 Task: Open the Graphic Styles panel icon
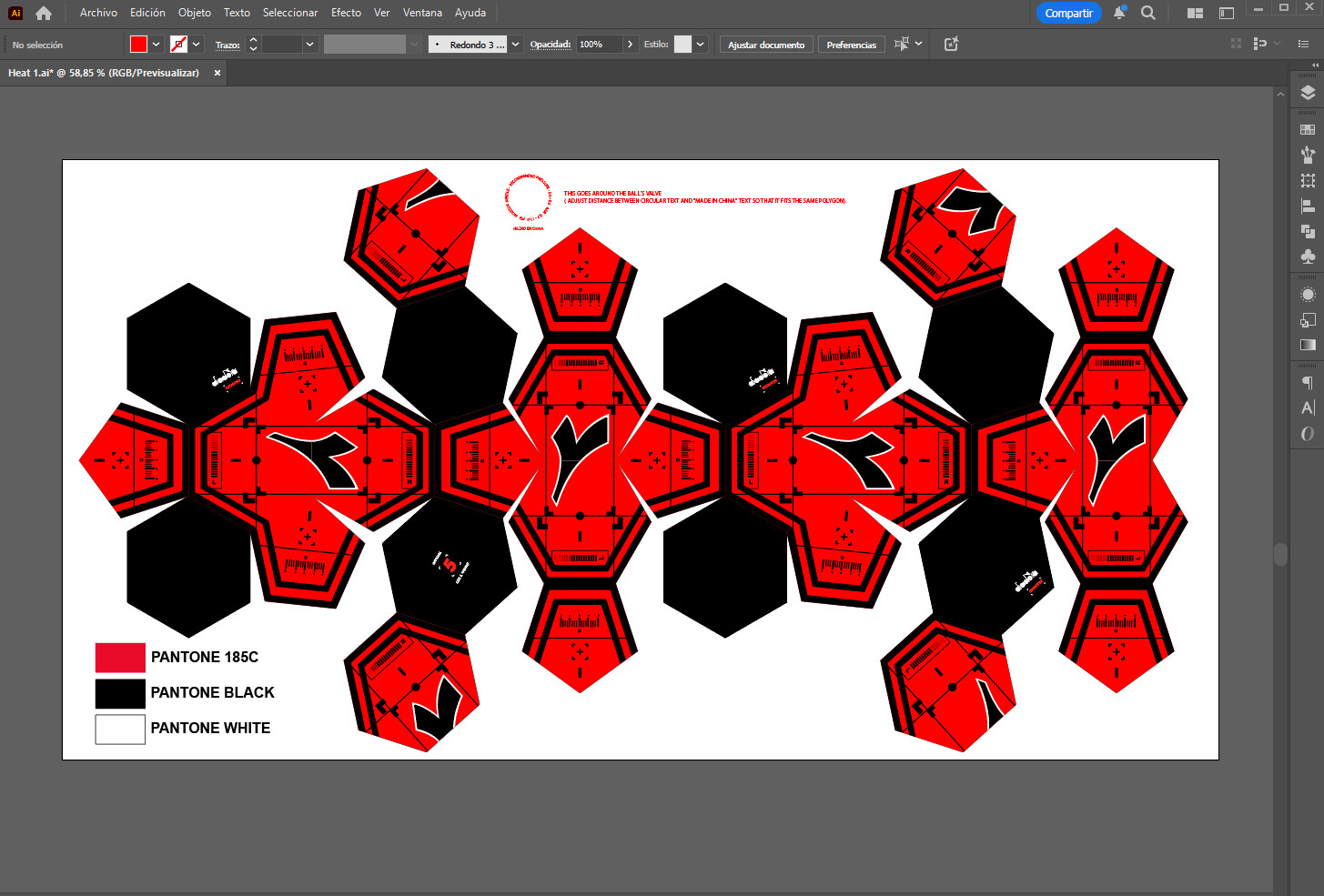pos(1308,320)
